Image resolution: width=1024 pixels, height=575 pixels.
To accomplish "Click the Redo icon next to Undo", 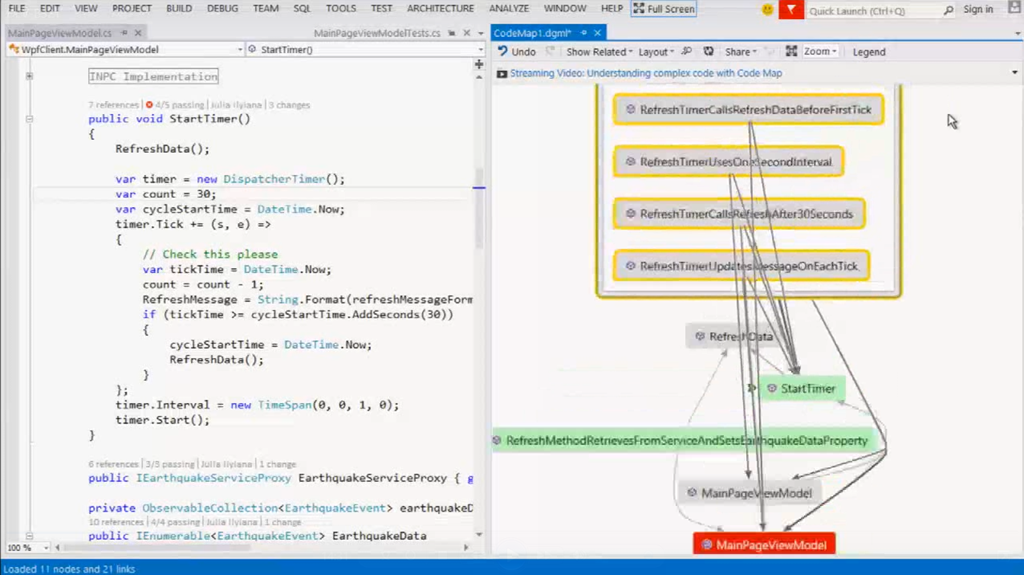I will (551, 51).
